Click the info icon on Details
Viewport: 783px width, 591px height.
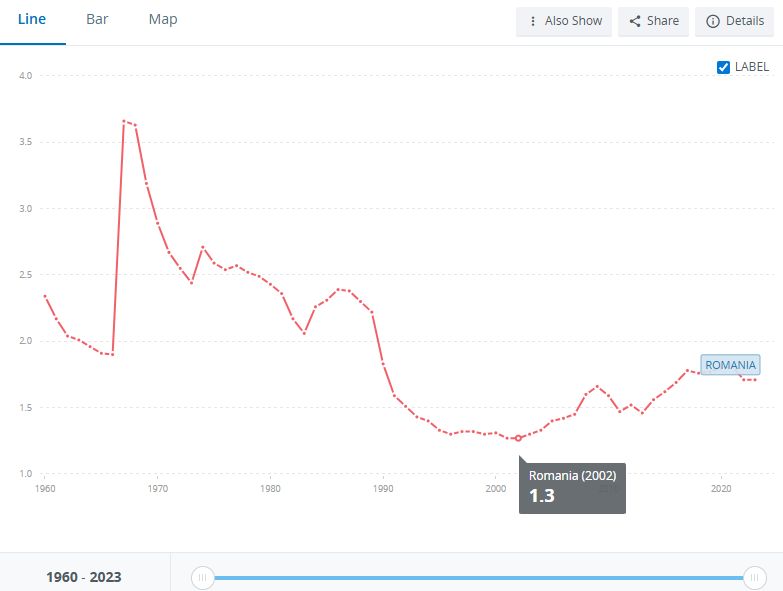(x=713, y=21)
